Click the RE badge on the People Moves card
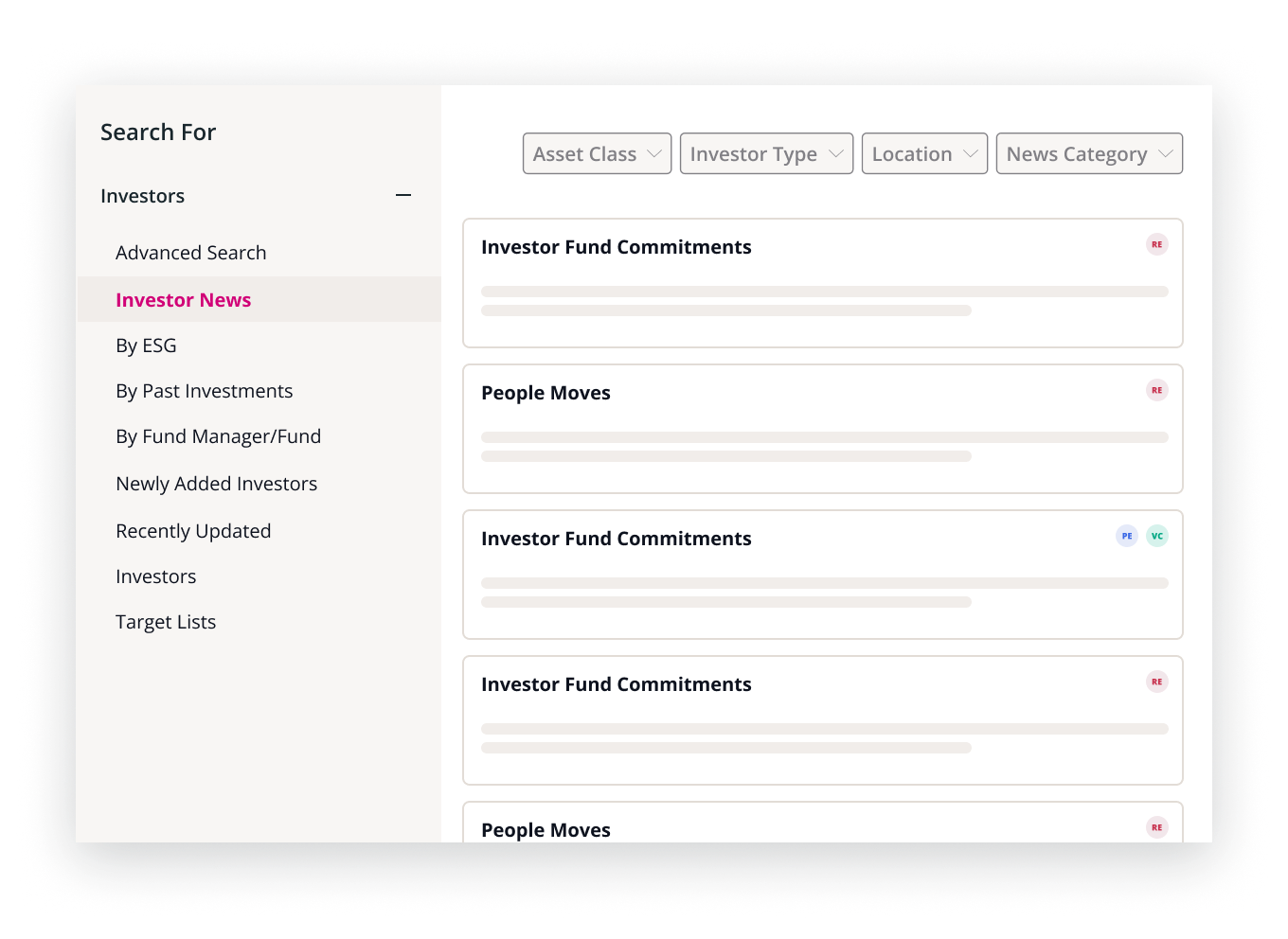This screenshot has height=939, width=1288. 1156,390
